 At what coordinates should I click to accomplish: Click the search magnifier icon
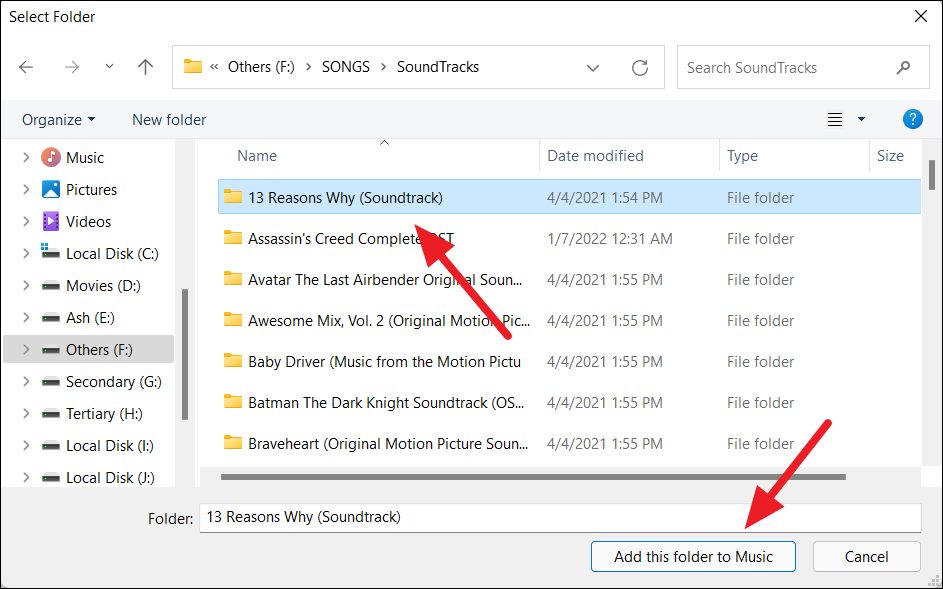click(x=903, y=68)
